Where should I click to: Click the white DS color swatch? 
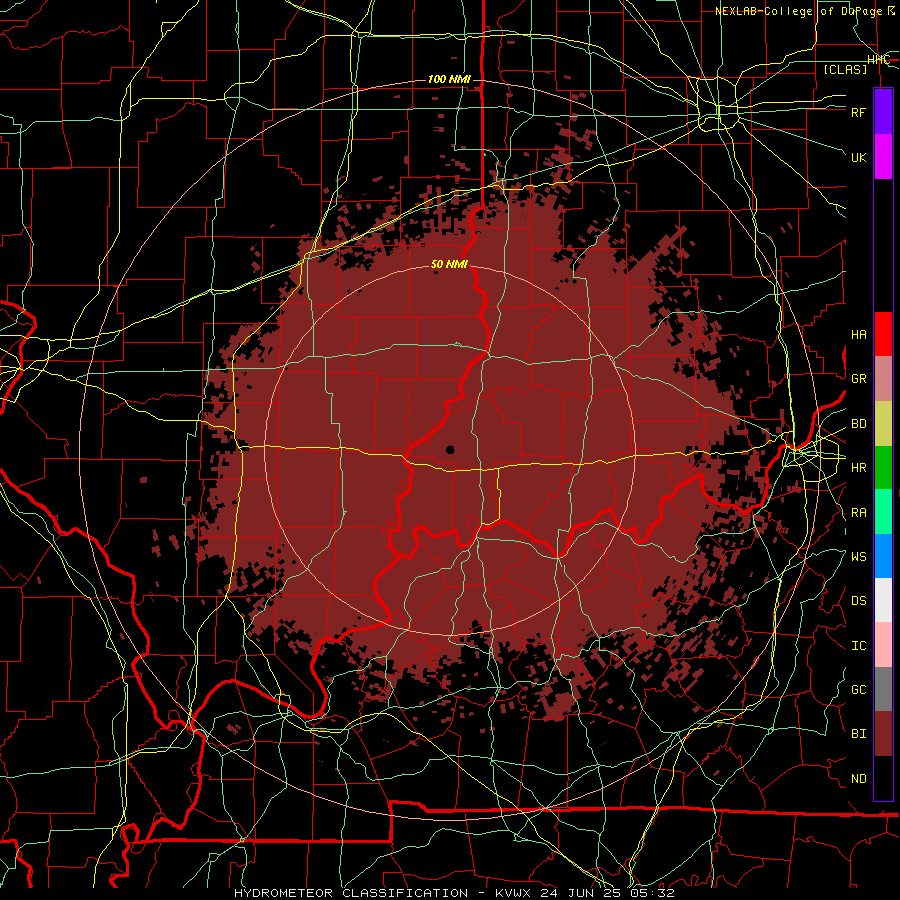coord(883,600)
